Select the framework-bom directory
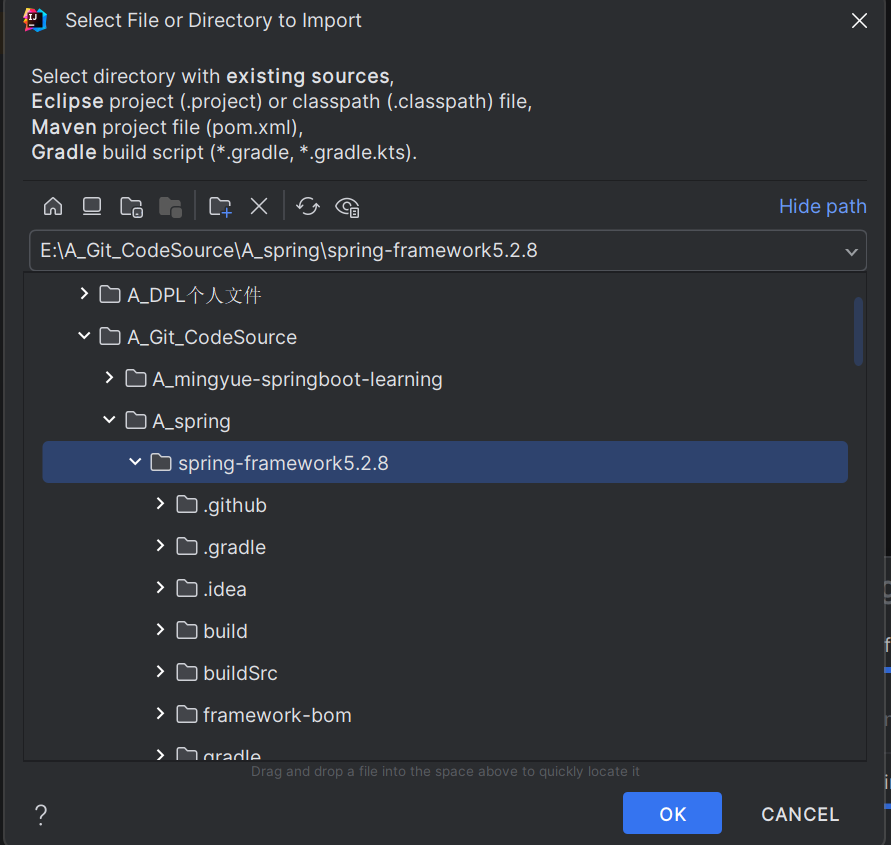The width and height of the screenshot is (891, 845). point(445,715)
